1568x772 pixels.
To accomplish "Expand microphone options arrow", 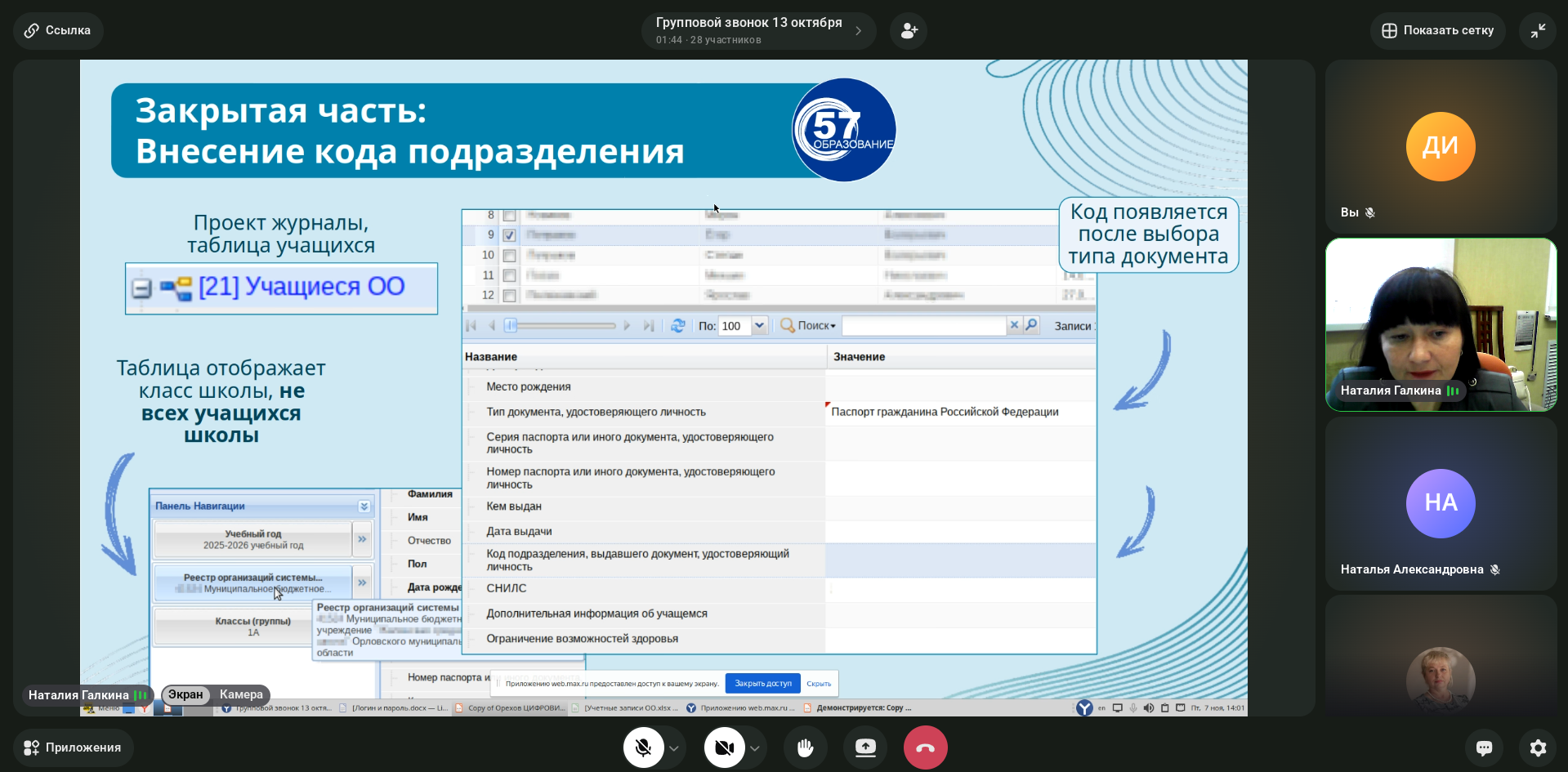I will (674, 748).
